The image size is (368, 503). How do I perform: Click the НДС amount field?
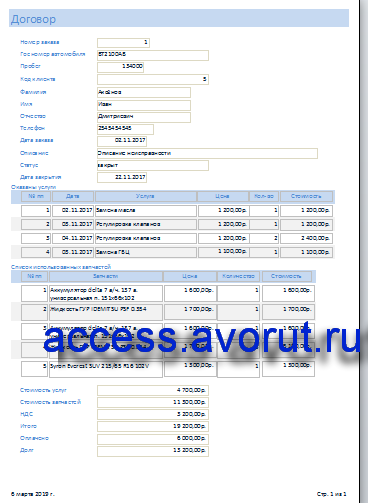click(153, 415)
